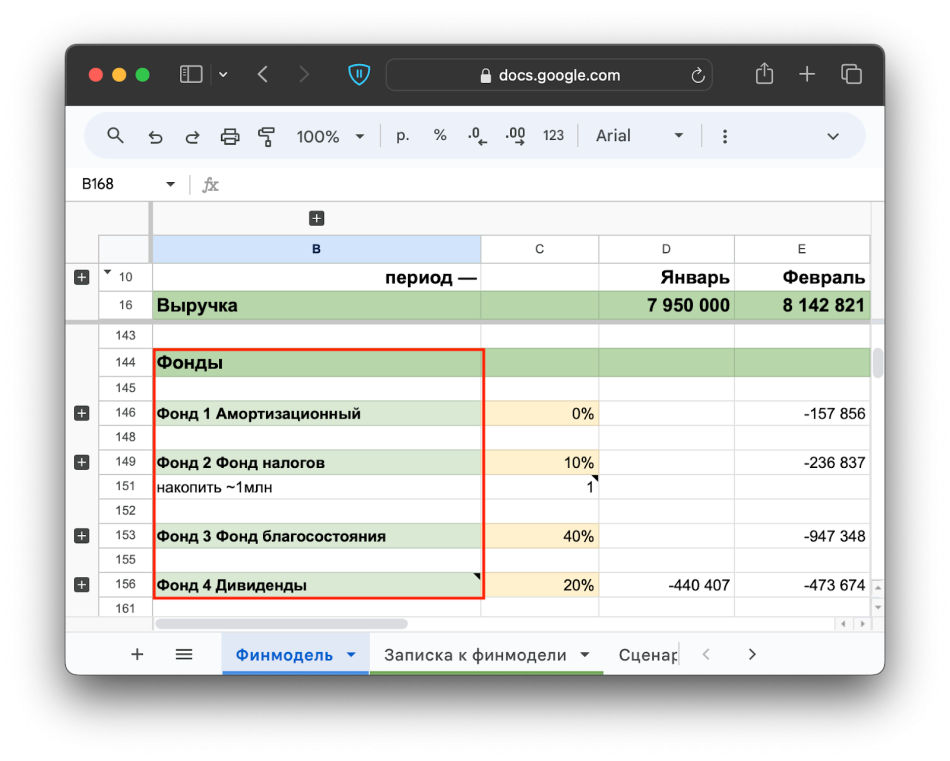Viewport: 950px width, 761px height.
Task: Decrease decimal places in toolbar
Action: pyautogui.click(x=477, y=136)
